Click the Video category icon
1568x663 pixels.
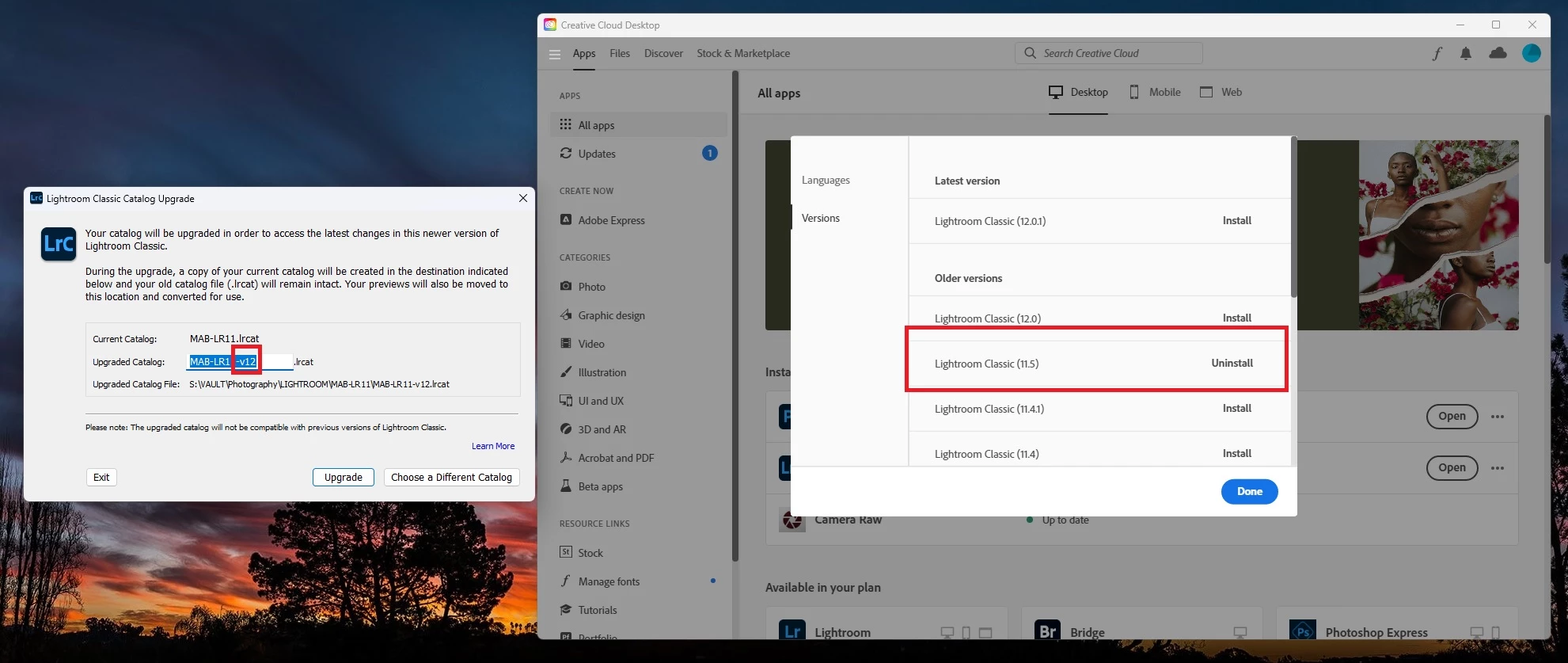click(x=566, y=343)
